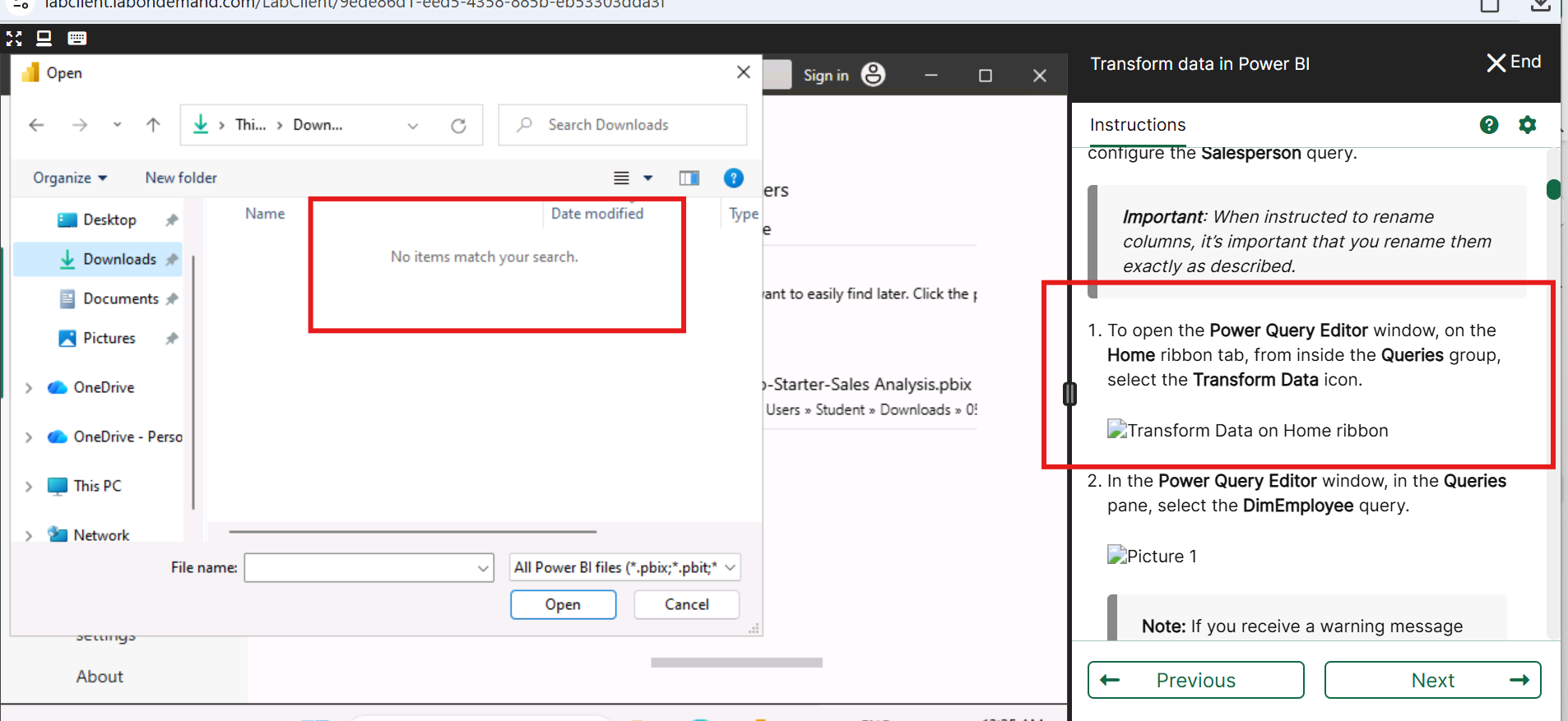
Task: Toggle the preview pane icon
Action: click(x=689, y=178)
